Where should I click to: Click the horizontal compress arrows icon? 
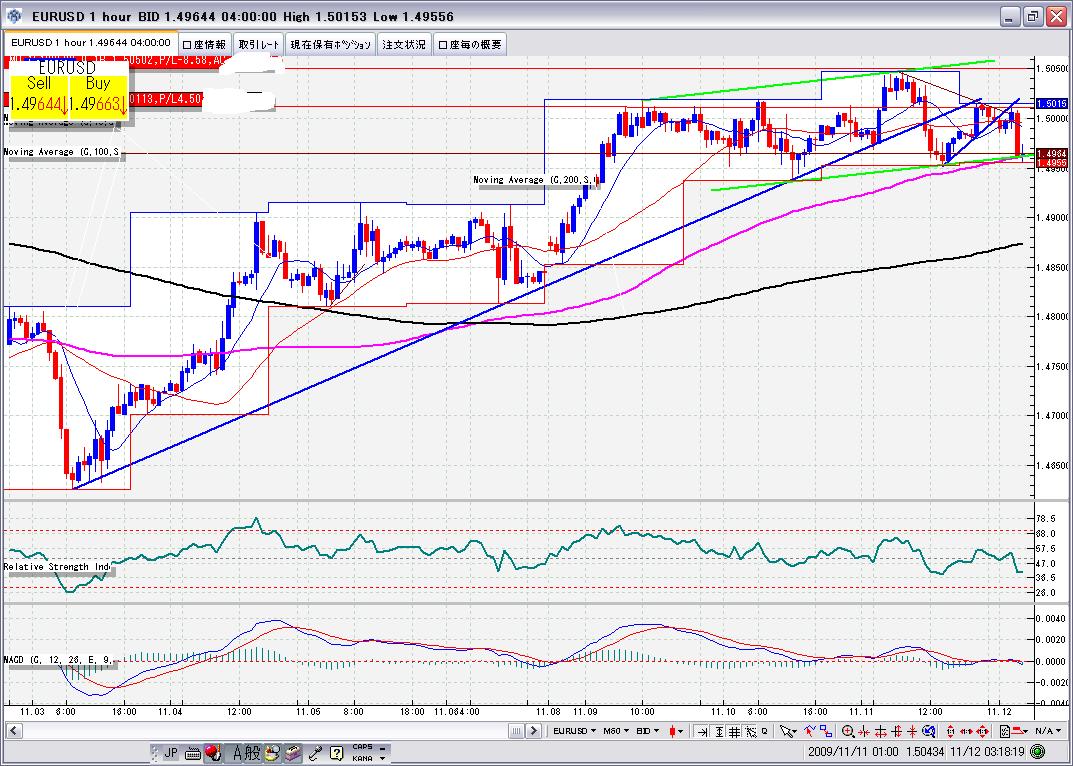click(864, 731)
